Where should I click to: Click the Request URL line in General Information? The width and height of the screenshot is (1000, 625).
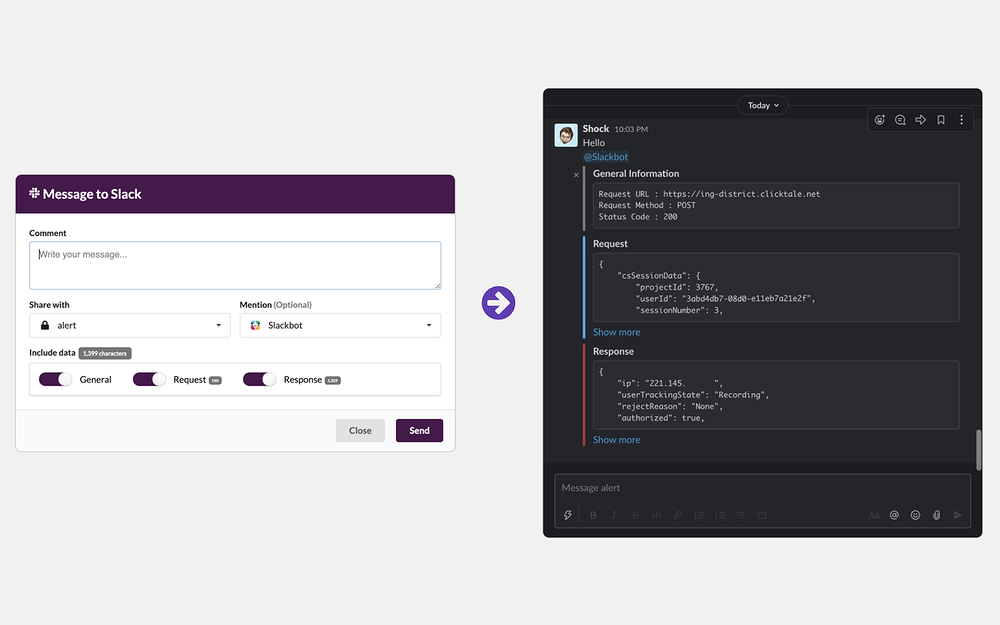pyautogui.click(x=709, y=194)
